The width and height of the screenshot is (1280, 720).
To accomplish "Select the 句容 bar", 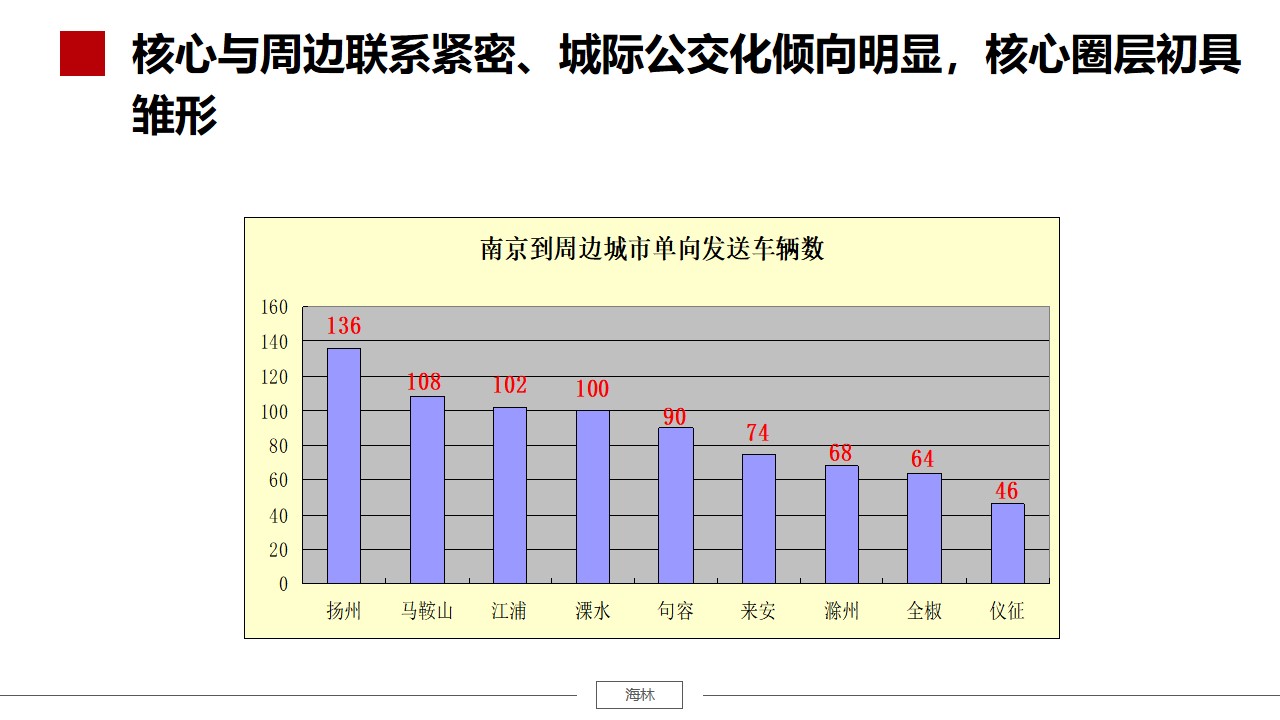I will click(676, 505).
